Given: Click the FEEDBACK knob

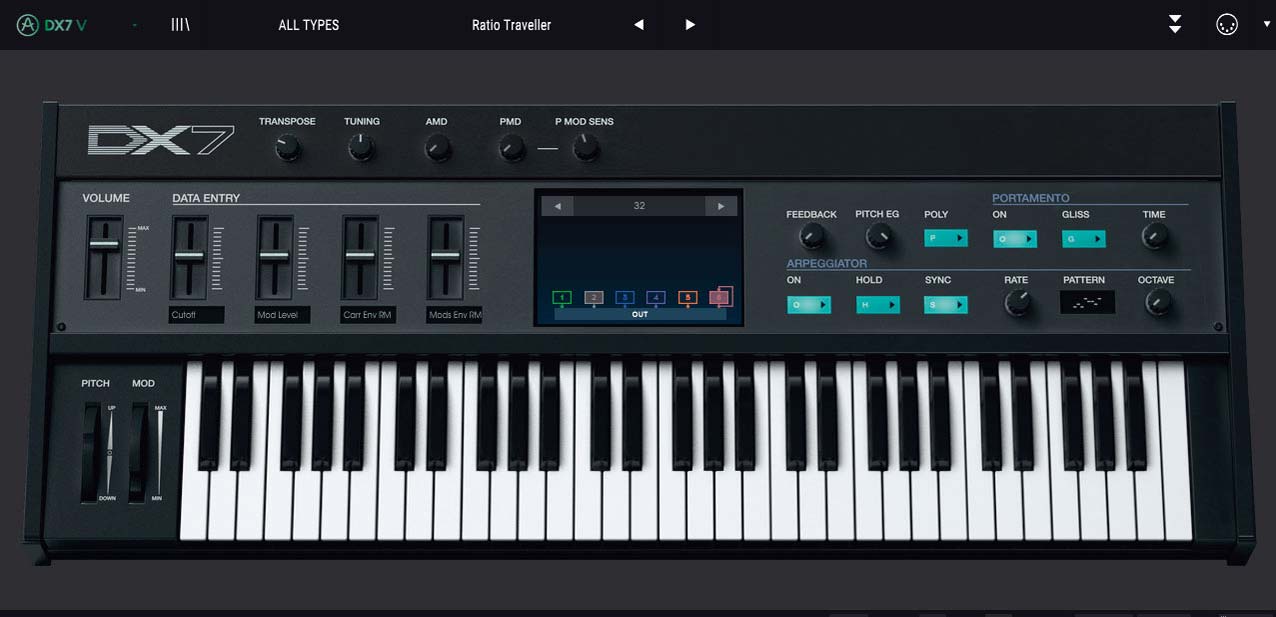Looking at the screenshot, I should point(813,237).
